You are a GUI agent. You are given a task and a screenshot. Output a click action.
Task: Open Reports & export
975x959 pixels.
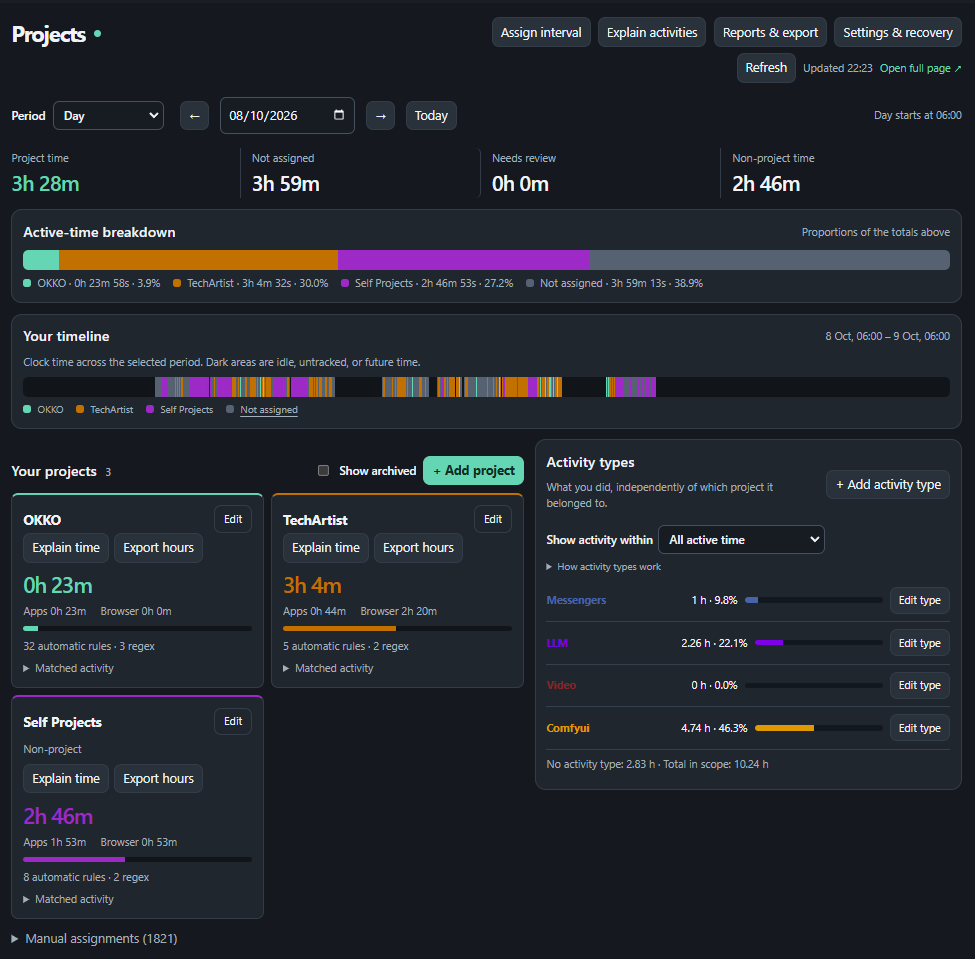[x=770, y=32]
